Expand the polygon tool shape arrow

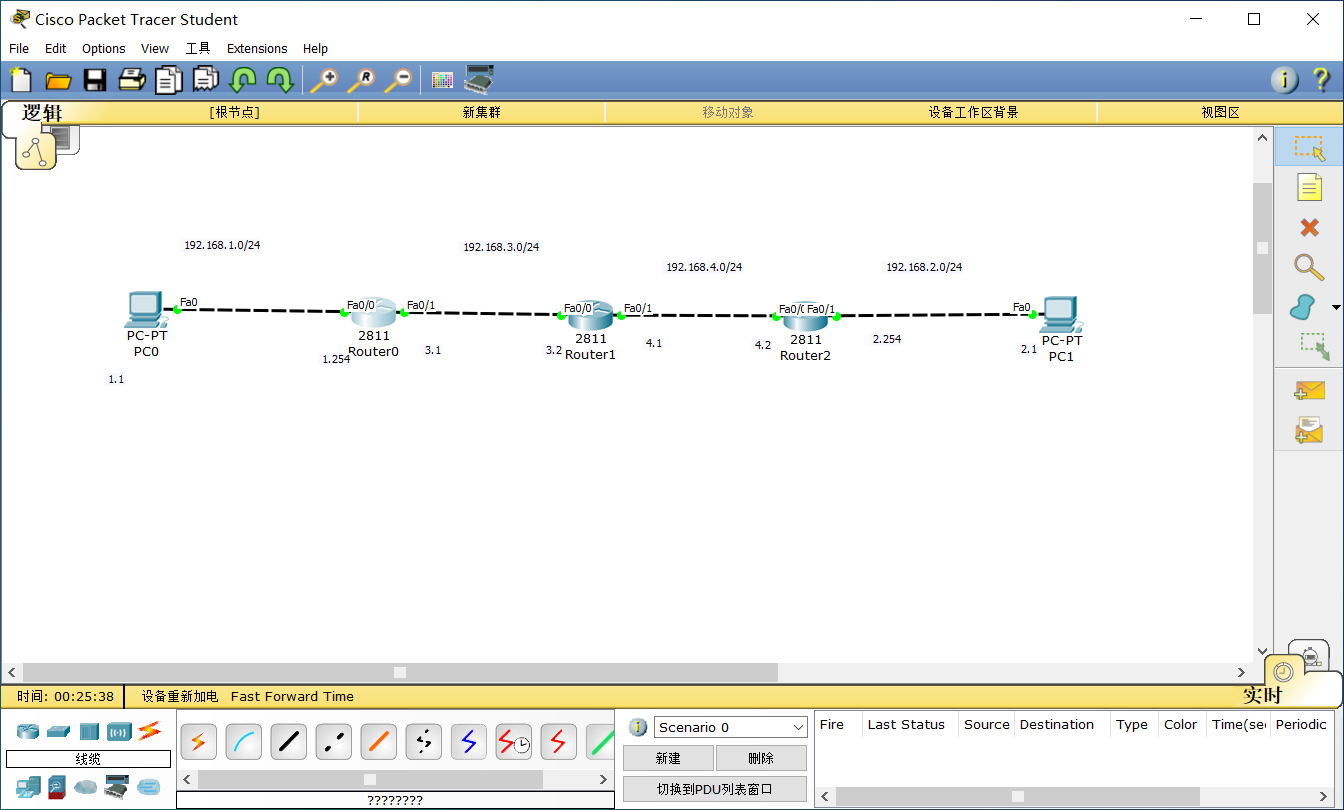coord(1335,307)
